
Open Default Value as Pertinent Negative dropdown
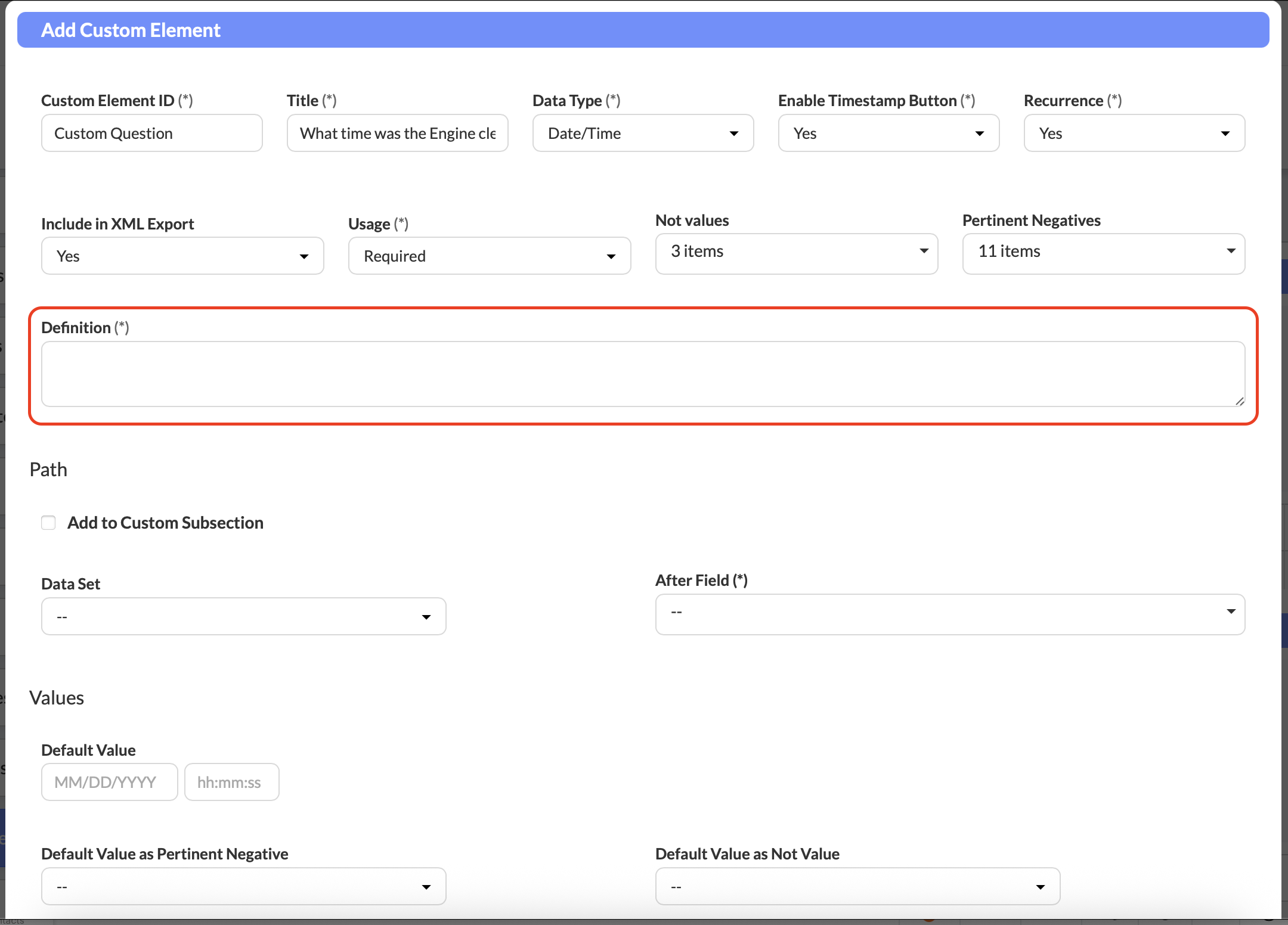243,886
